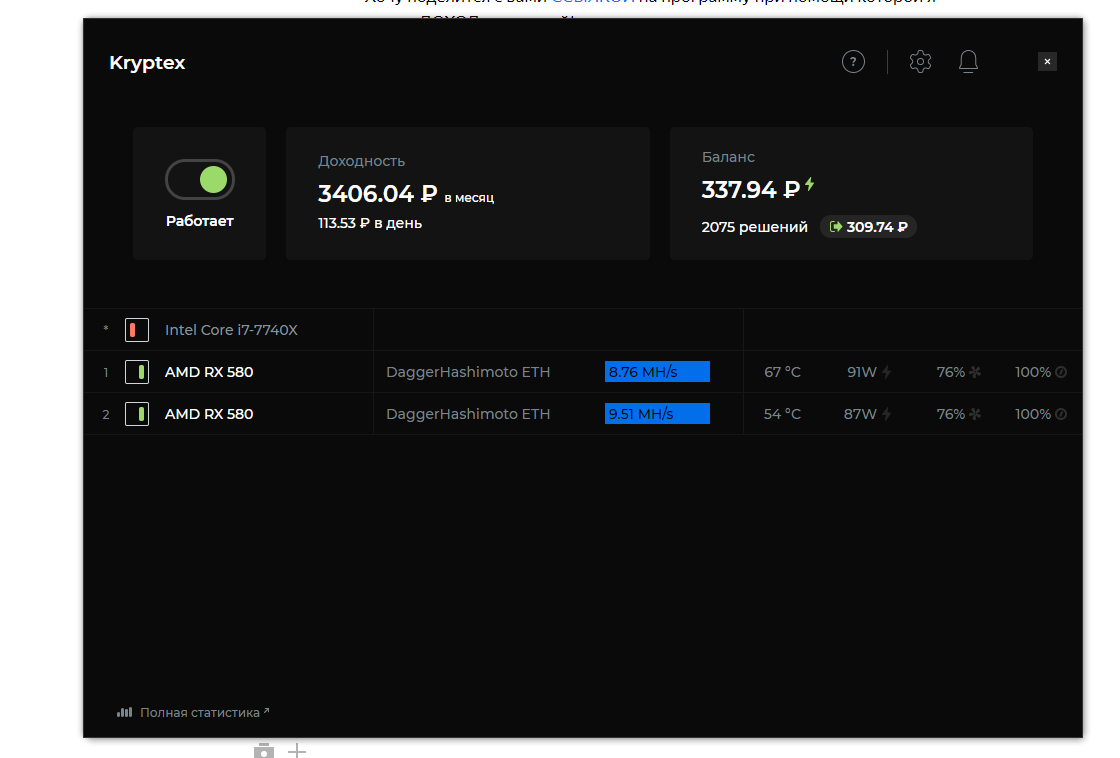1120x758 pixels.
Task: Click the camera icon below the window
Action: [x=264, y=750]
